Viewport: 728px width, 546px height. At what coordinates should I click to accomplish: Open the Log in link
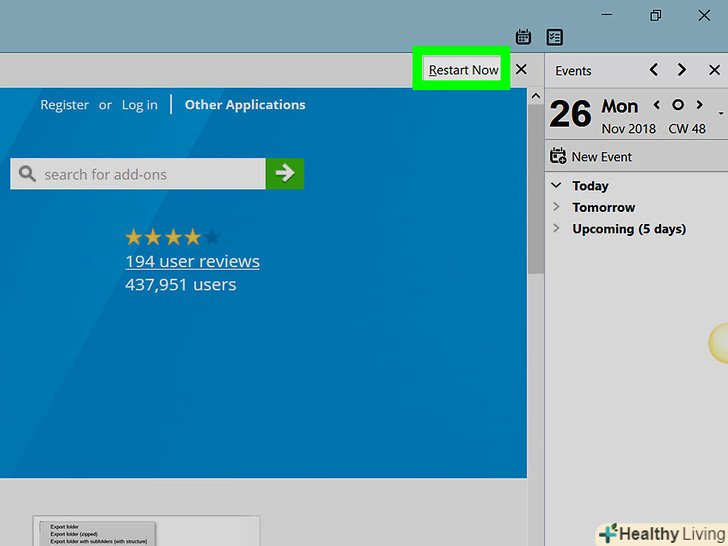[x=139, y=105]
